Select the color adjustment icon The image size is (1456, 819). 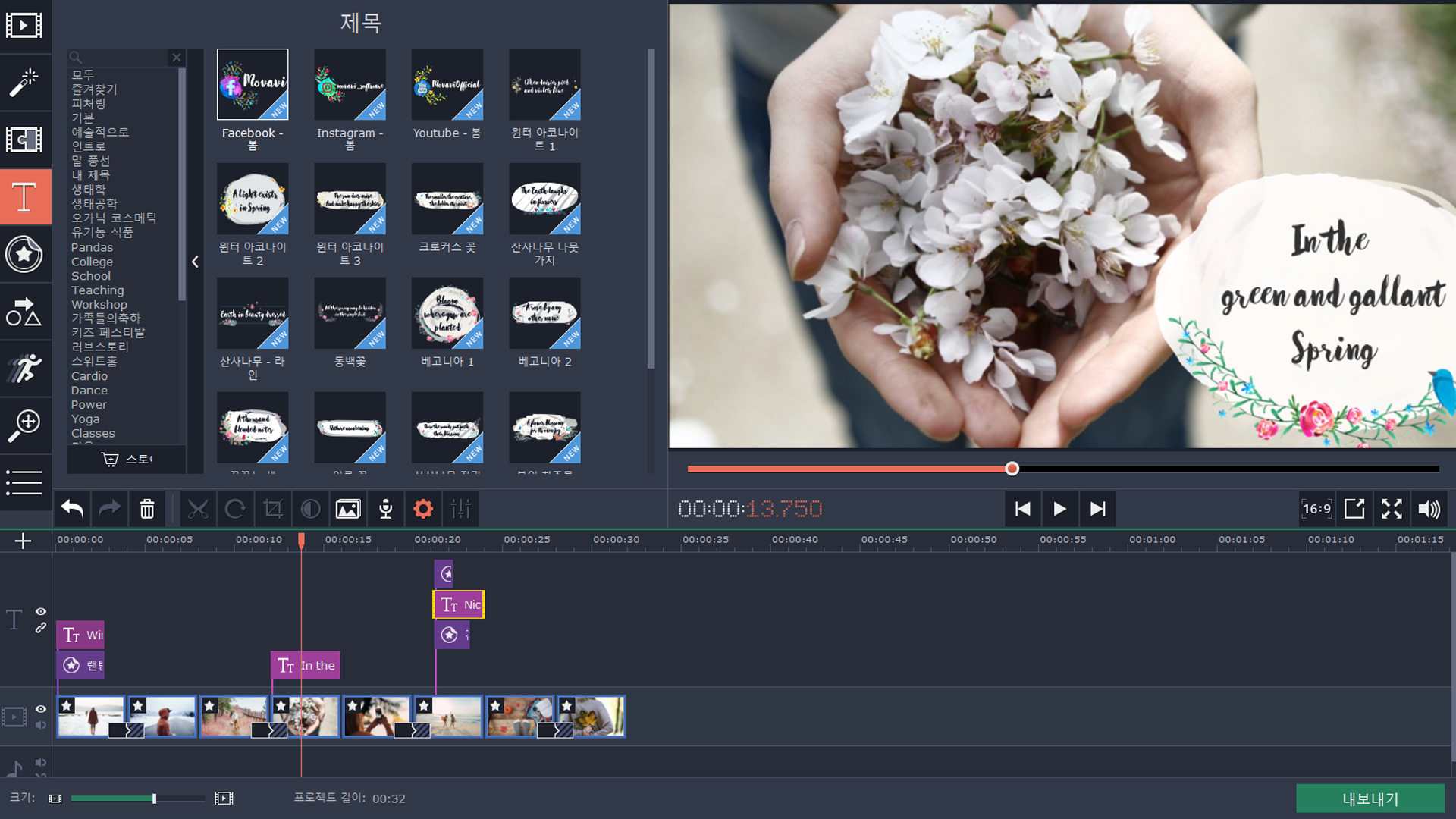click(x=310, y=509)
